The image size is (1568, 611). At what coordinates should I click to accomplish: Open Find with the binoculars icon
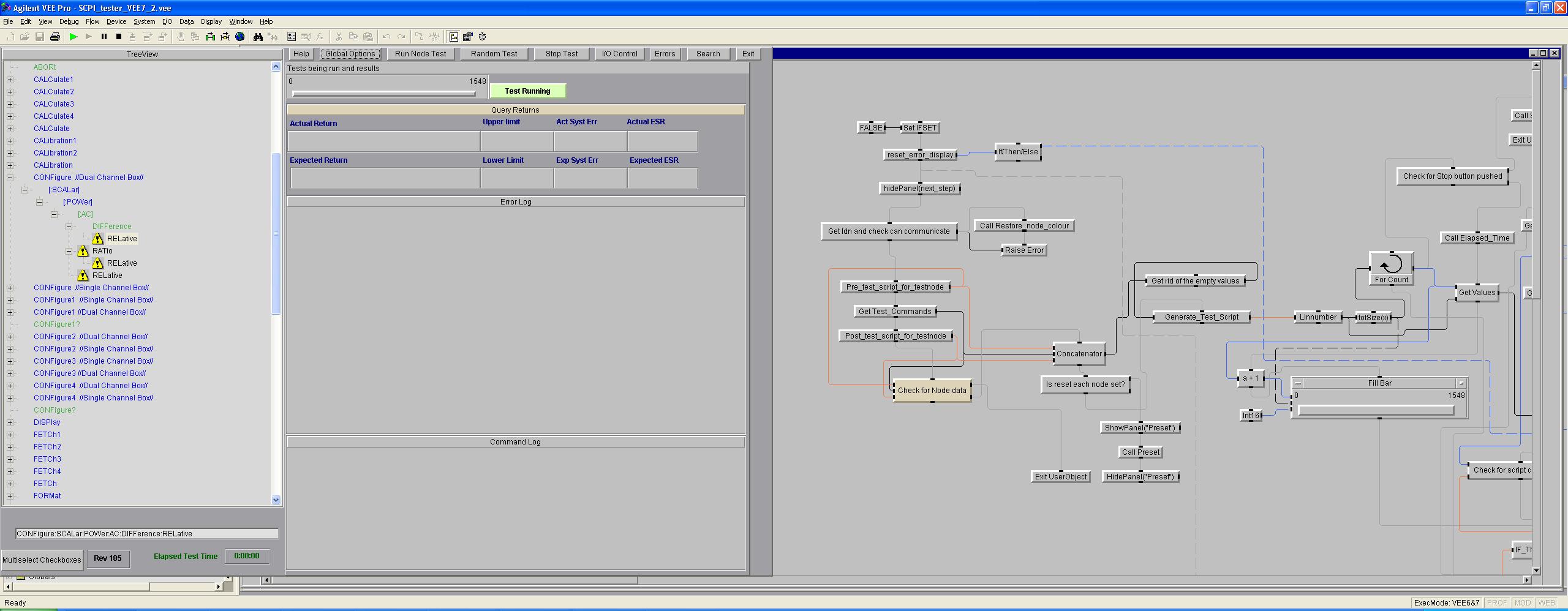pos(258,37)
